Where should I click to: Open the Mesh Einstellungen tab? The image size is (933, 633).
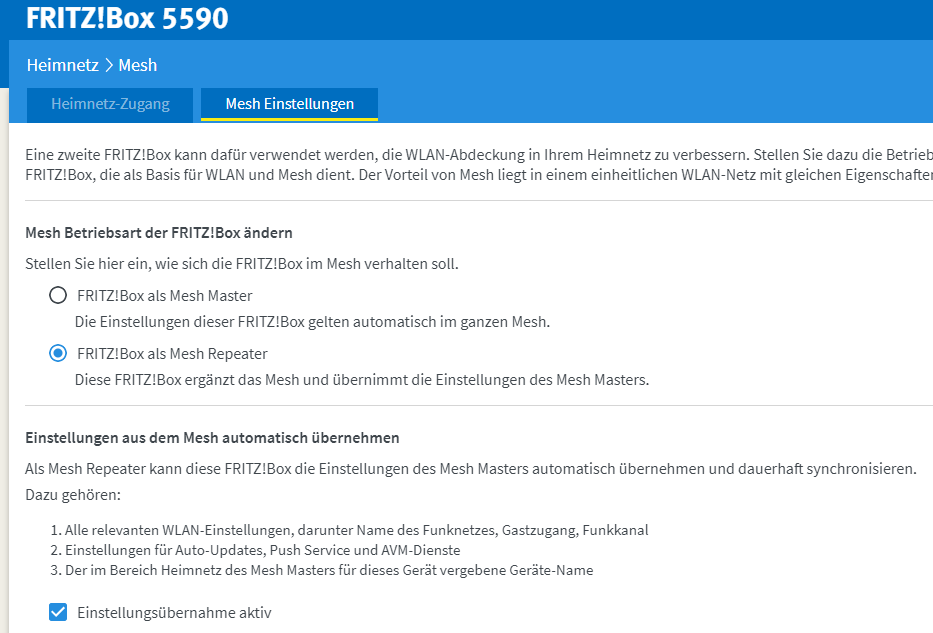coord(289,104)
